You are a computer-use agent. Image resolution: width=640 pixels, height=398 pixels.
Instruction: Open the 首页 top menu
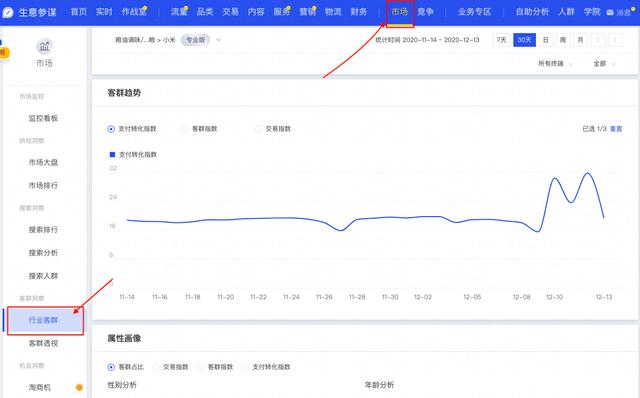coord(79,12)
